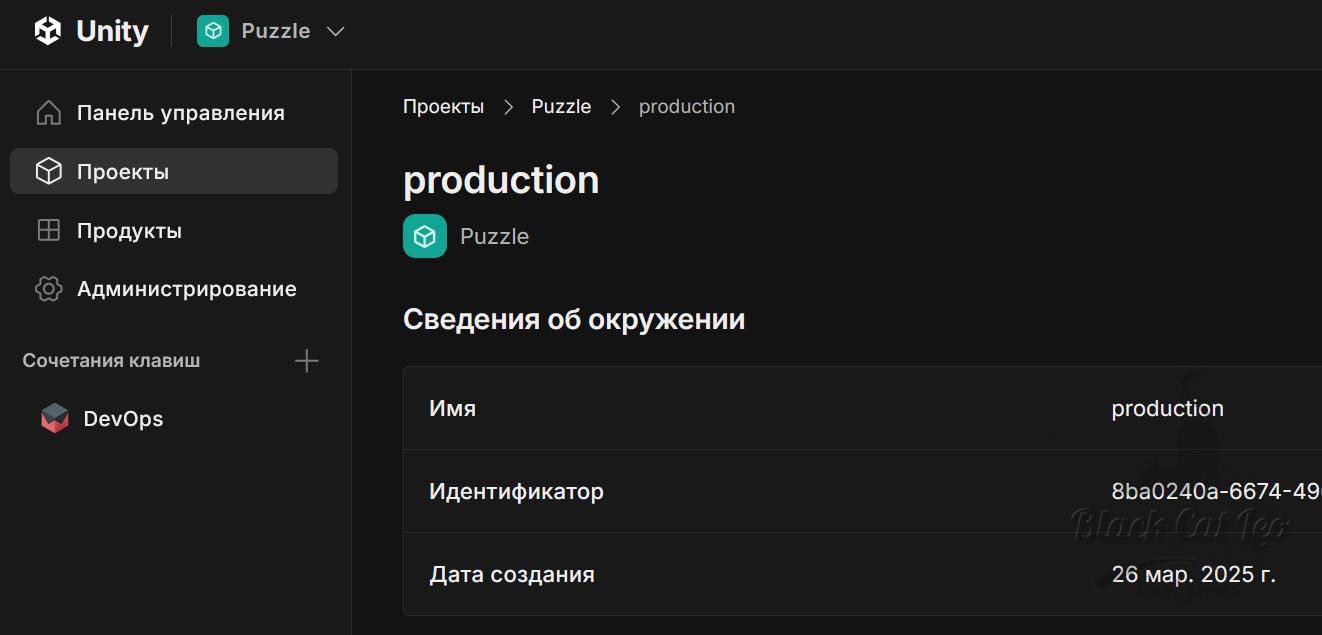The height and width of the screenshot is (635, 1322).
Task: Click the environment identifier value
Action: point(1215,491)
